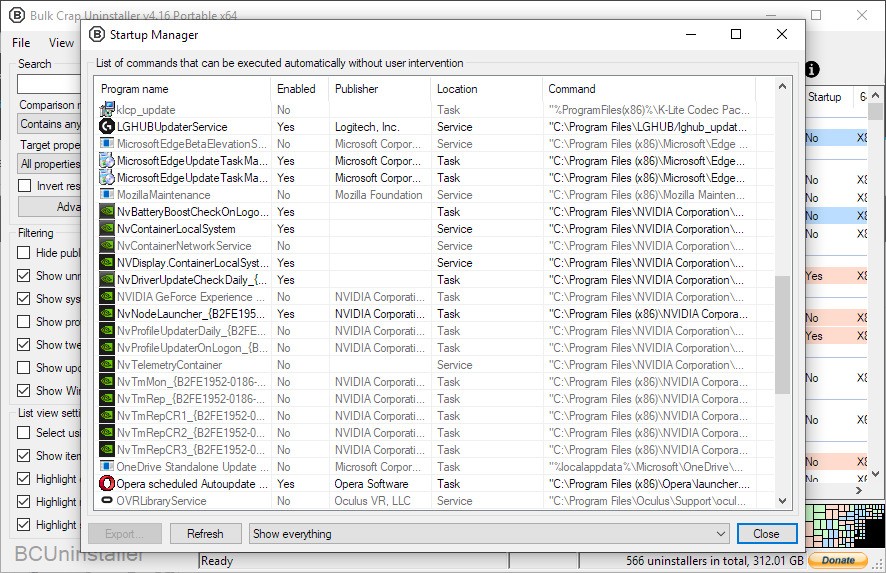This screenshot has height=573, width=886.
Task: Toggle the Invert results checkbox
Action: (x=24, y=186)
